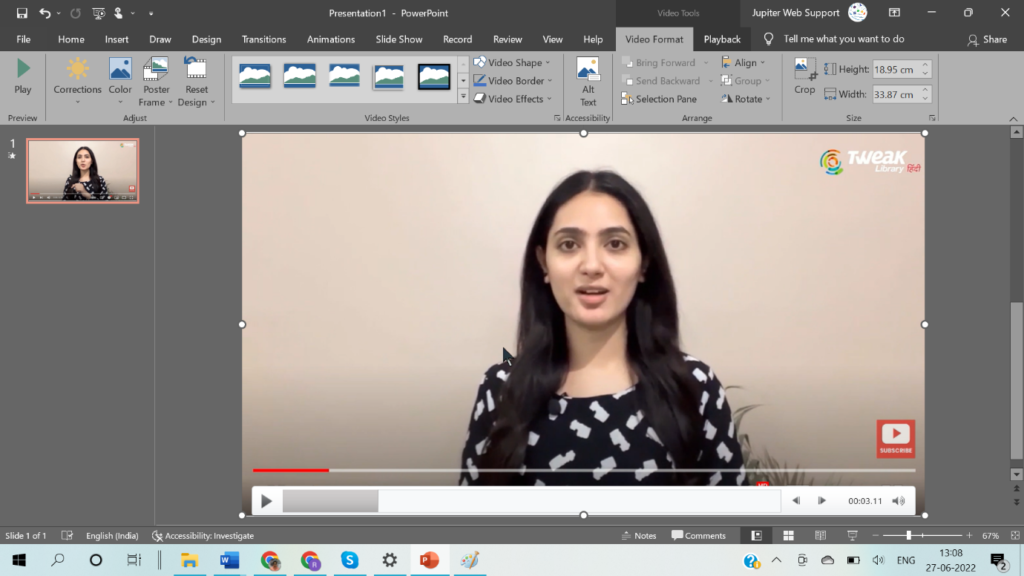Screen dimensions: 1024x576
Task: Open the Corrections options
Action: pyautogui.click(x=77, y=81)
